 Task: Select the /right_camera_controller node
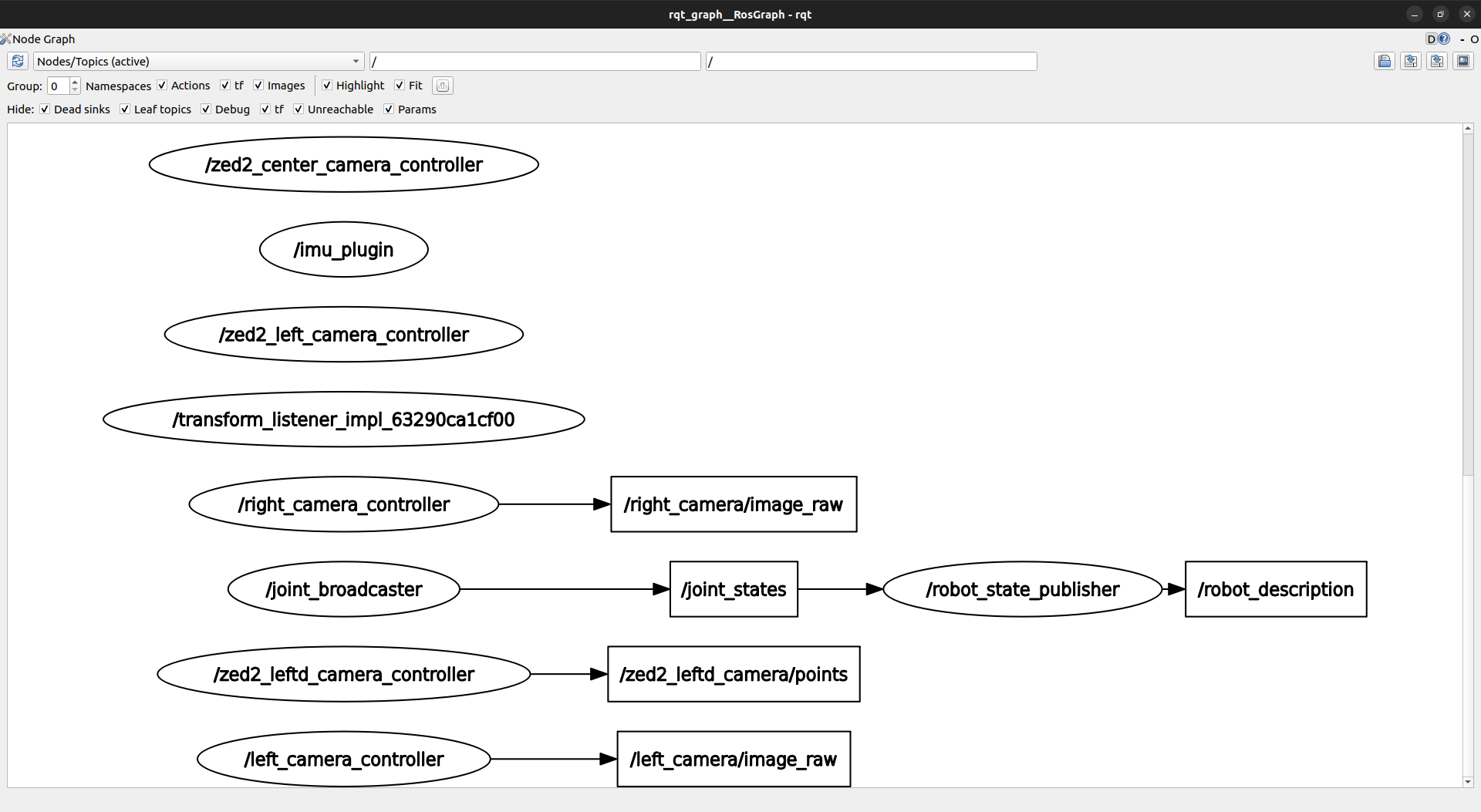point(344,504)
